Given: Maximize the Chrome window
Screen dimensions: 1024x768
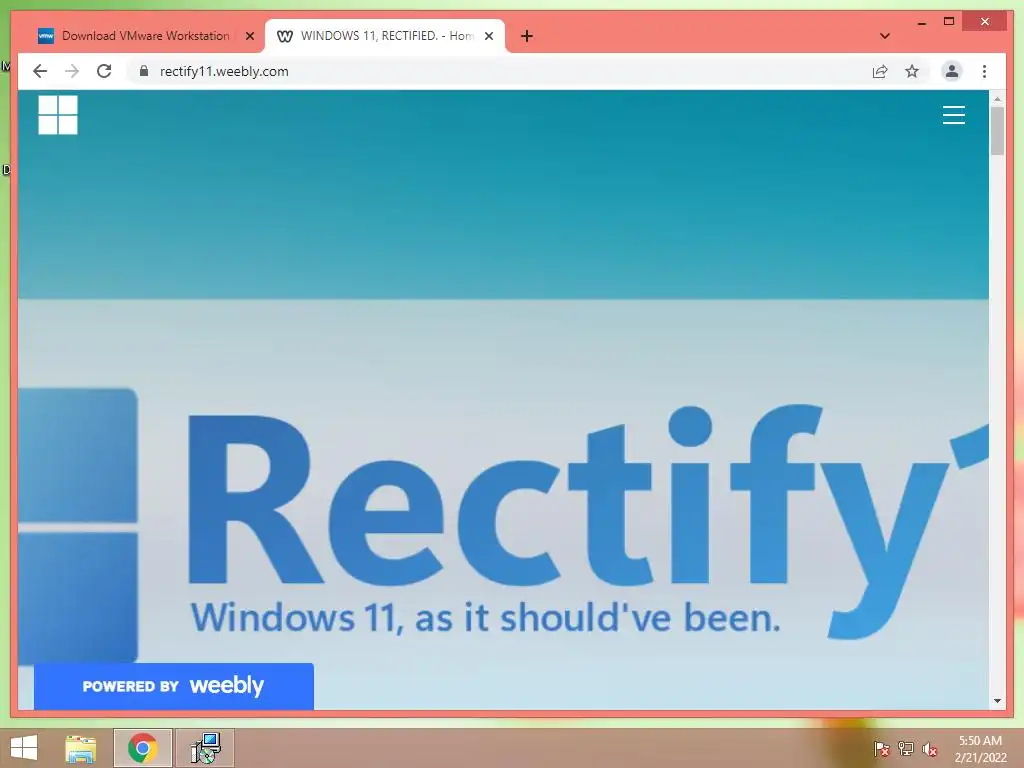Looking at the screenshot, I should click(x=949, y=22).
